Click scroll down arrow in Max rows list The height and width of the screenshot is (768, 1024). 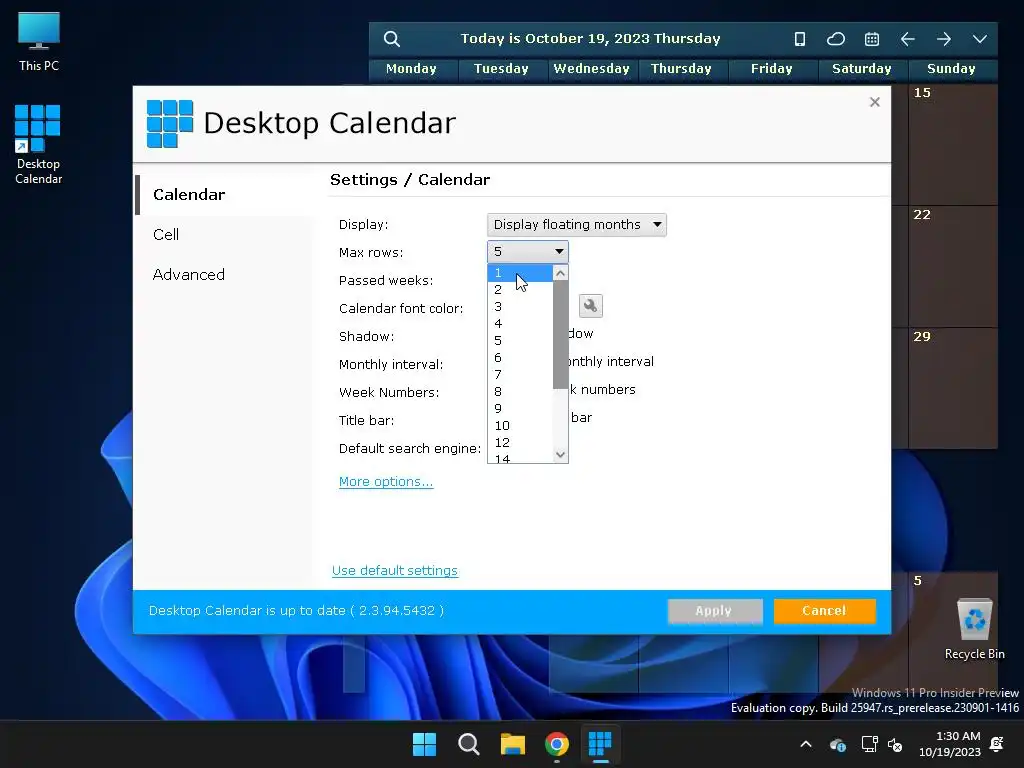coord(560,455)
